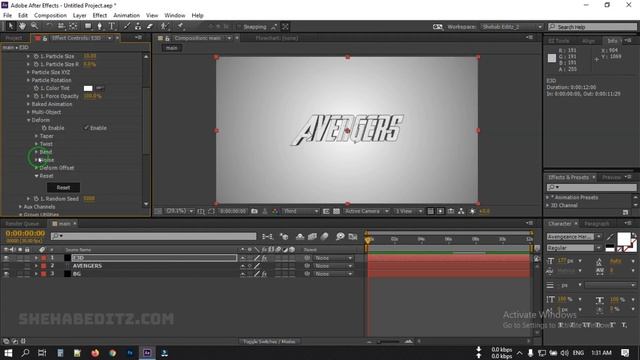Select the Horizontal Type tool

point(111,26)
